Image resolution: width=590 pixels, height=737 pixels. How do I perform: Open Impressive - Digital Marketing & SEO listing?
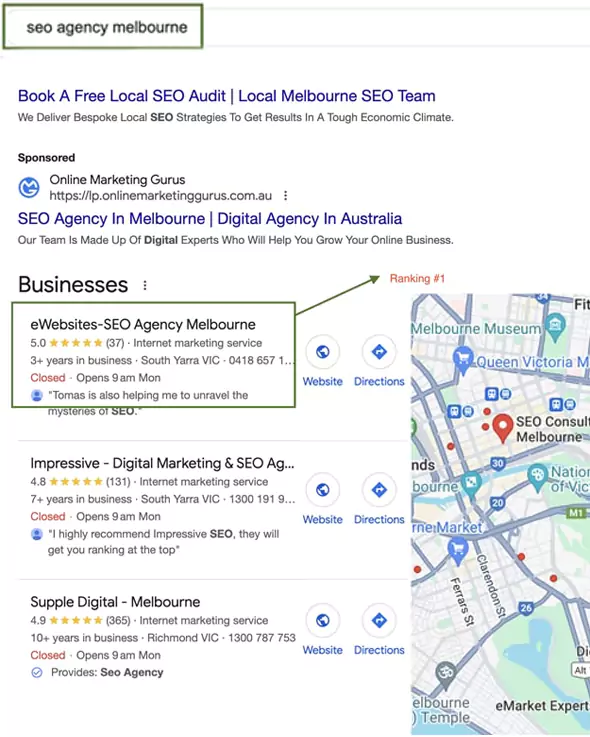162,463
